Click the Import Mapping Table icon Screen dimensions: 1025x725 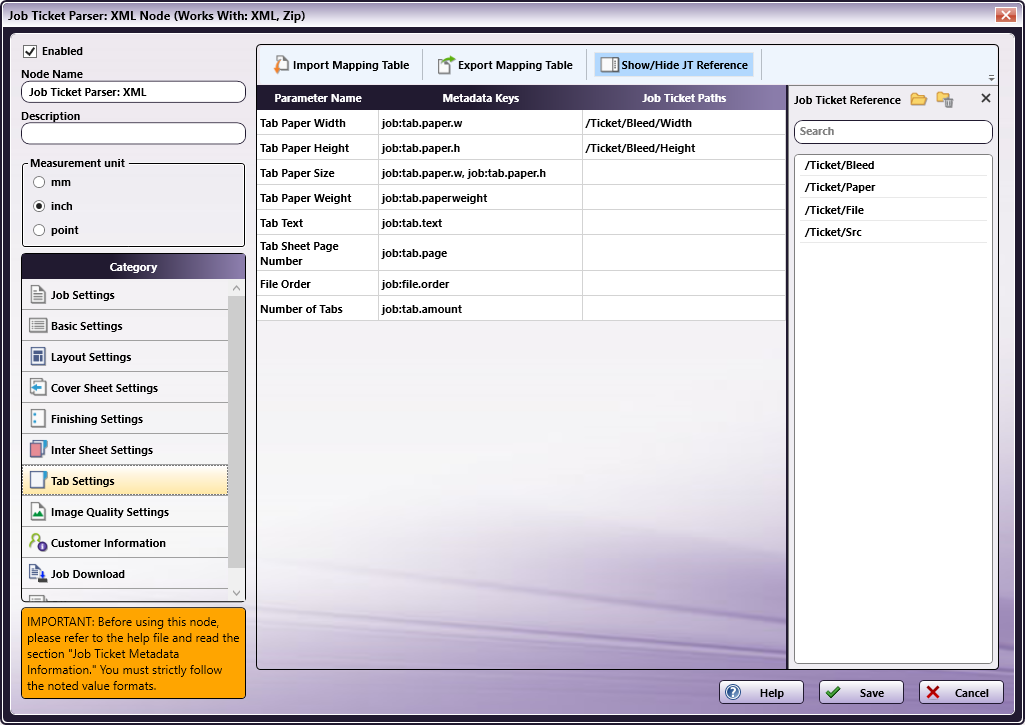pos(281,65)
